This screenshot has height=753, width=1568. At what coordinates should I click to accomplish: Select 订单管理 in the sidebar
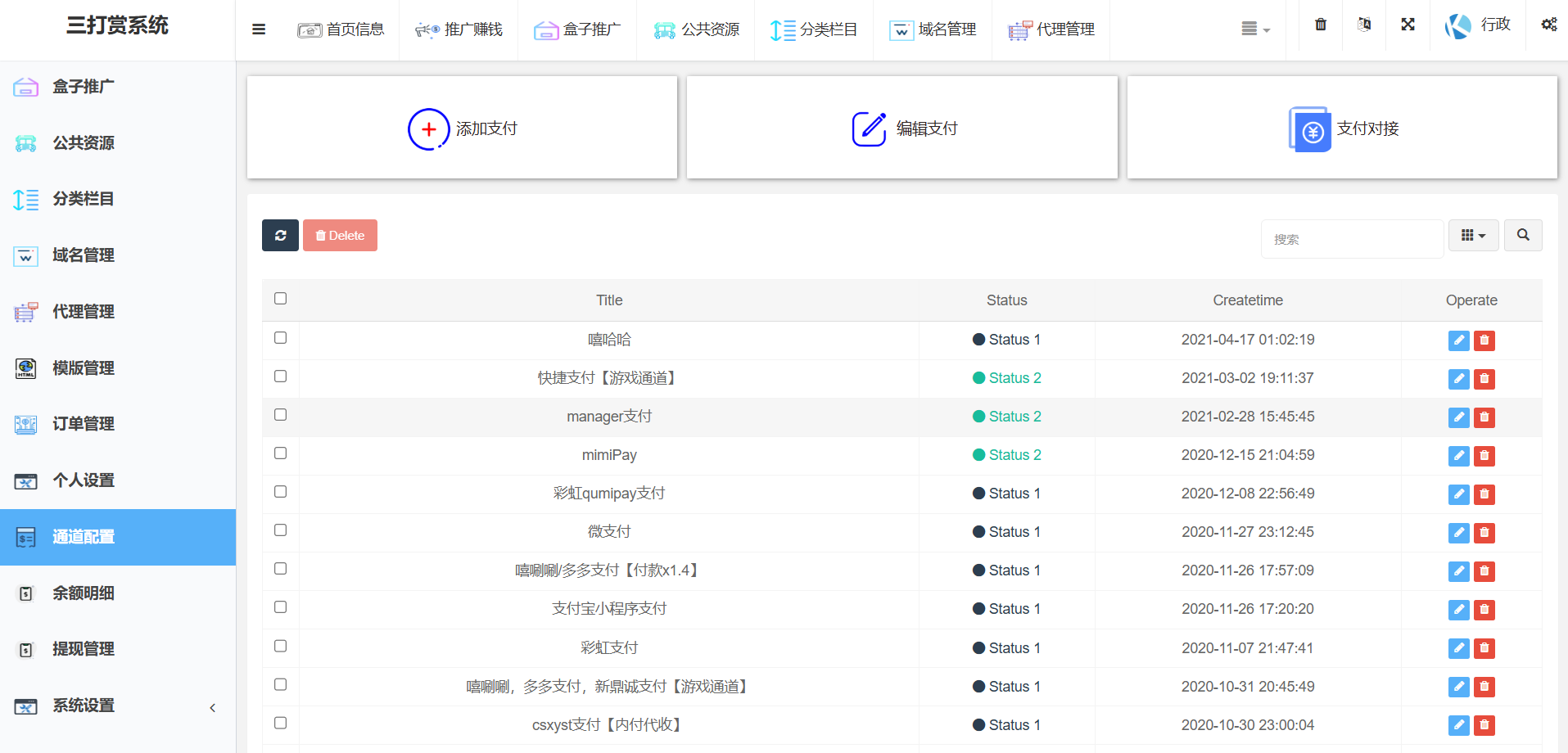[84, 424]
